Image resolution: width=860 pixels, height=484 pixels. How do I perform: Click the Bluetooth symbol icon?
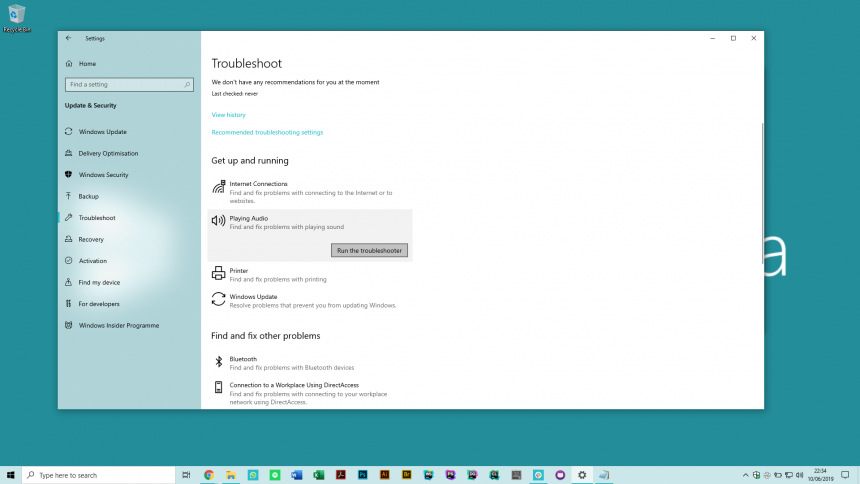pos(218,362)
